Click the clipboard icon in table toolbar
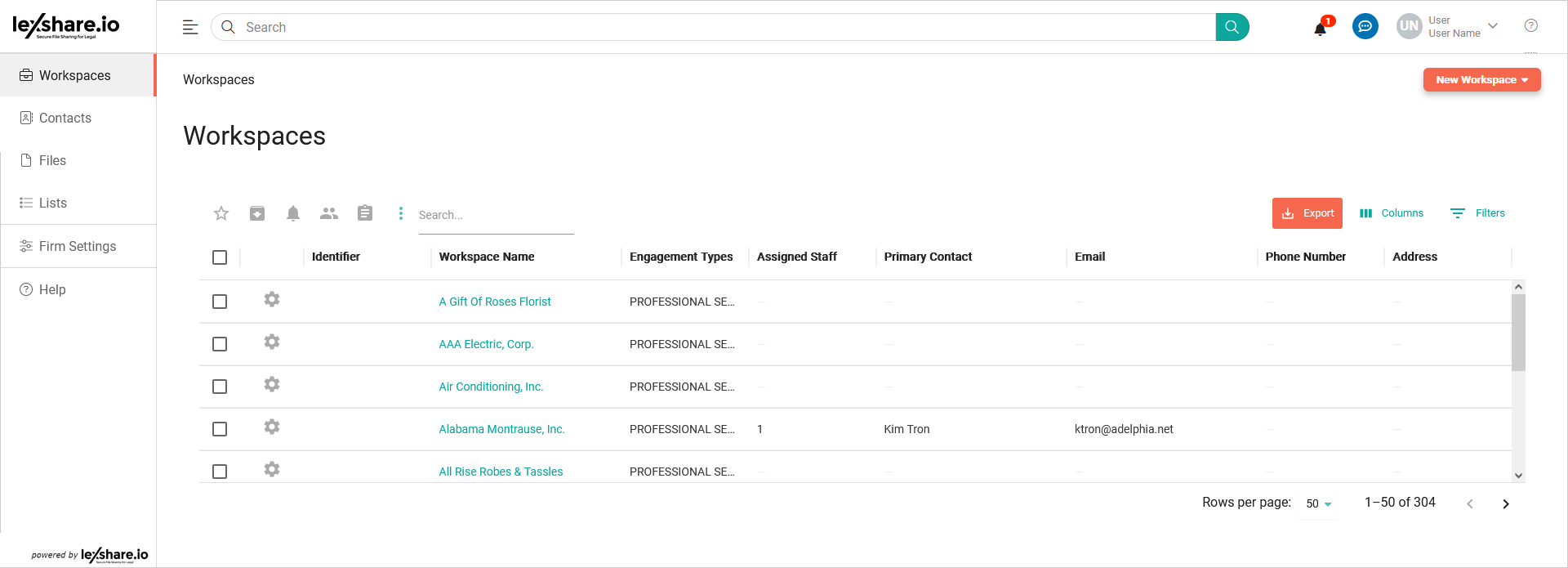Screen dimensions: 1568x568 click(365, 213)
